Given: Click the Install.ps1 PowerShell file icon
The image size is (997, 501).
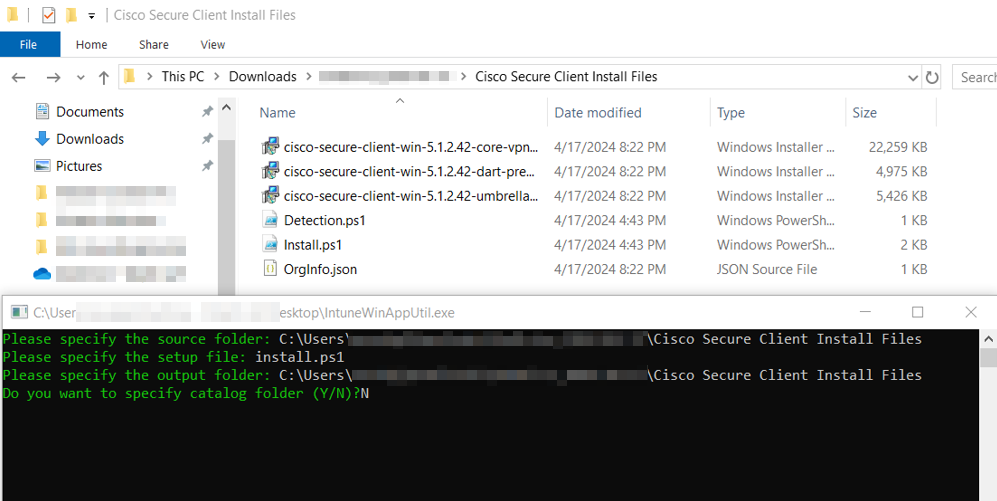Looking at the screenshot, I should click(270, 244).
